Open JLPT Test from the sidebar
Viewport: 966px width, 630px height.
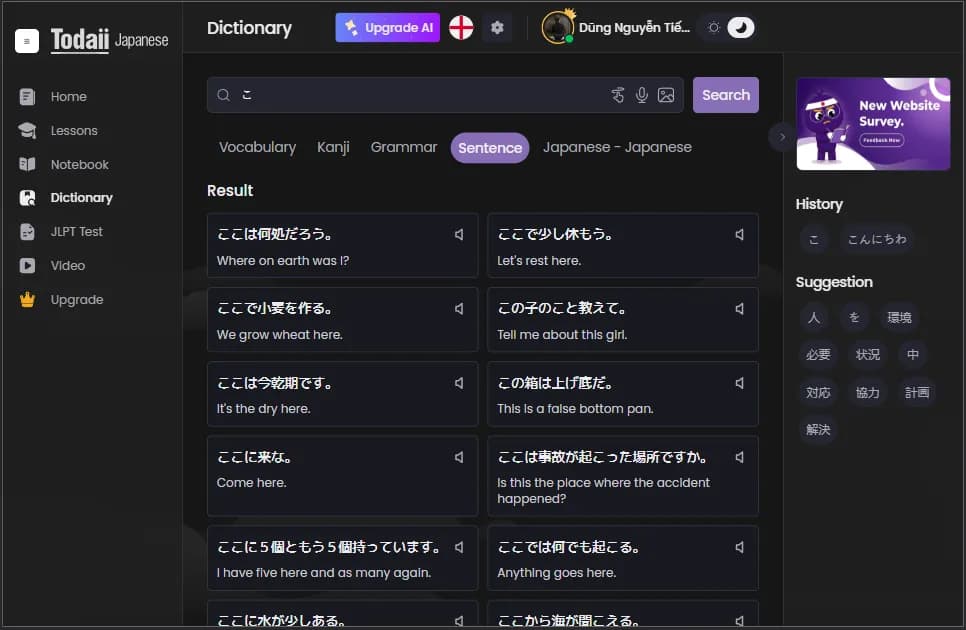pyautogui.click(x=74, y=231)
